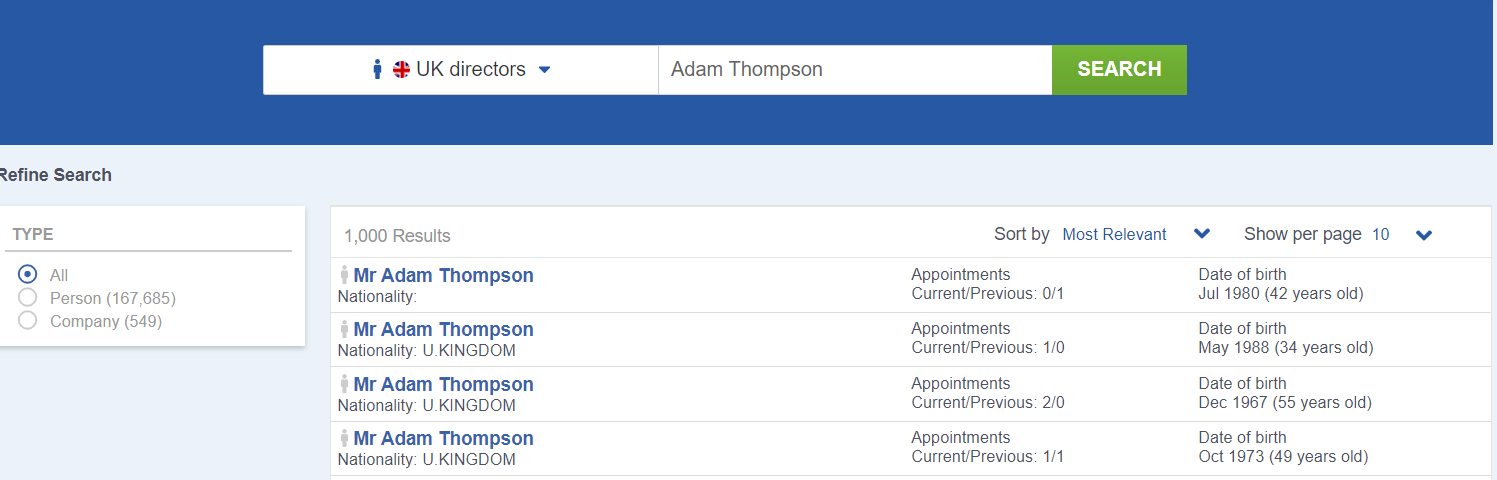Open Mr Adam Thompson aged 49 profile
1497x480 pixels.
pyautogui.click(x=443, y=438)
